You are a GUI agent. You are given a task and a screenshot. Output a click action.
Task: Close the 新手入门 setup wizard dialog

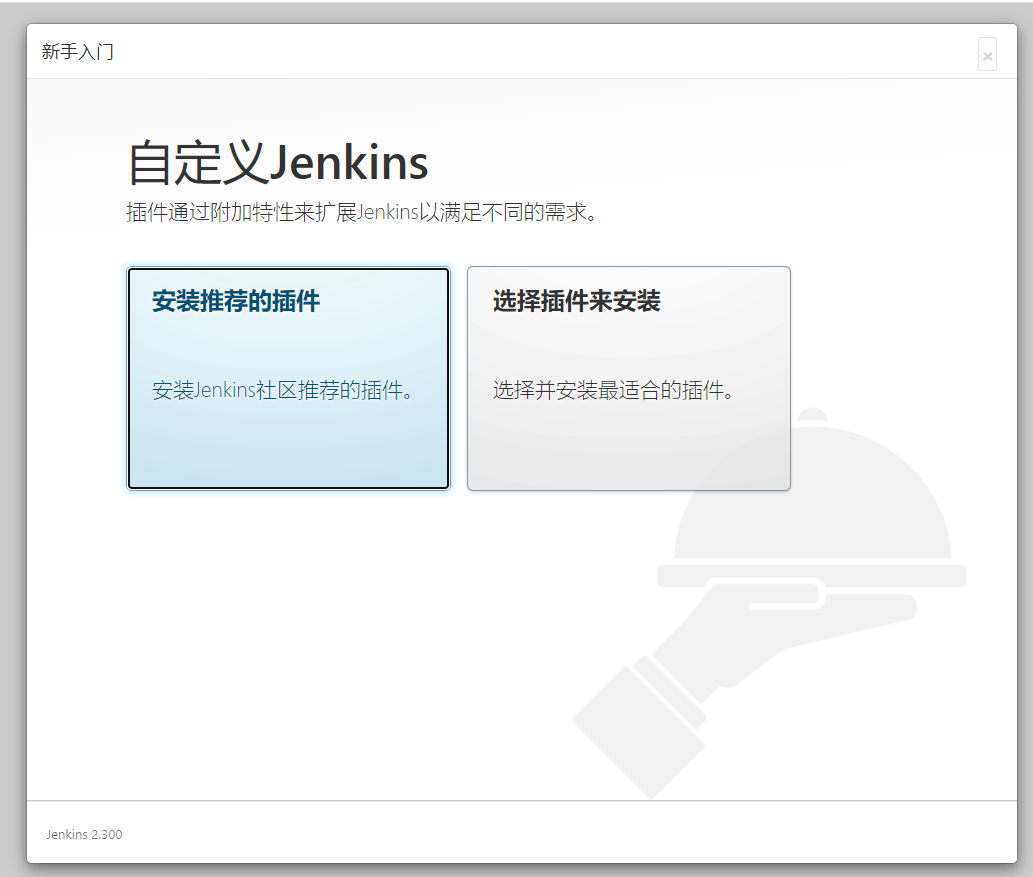(x=987, y=55)
